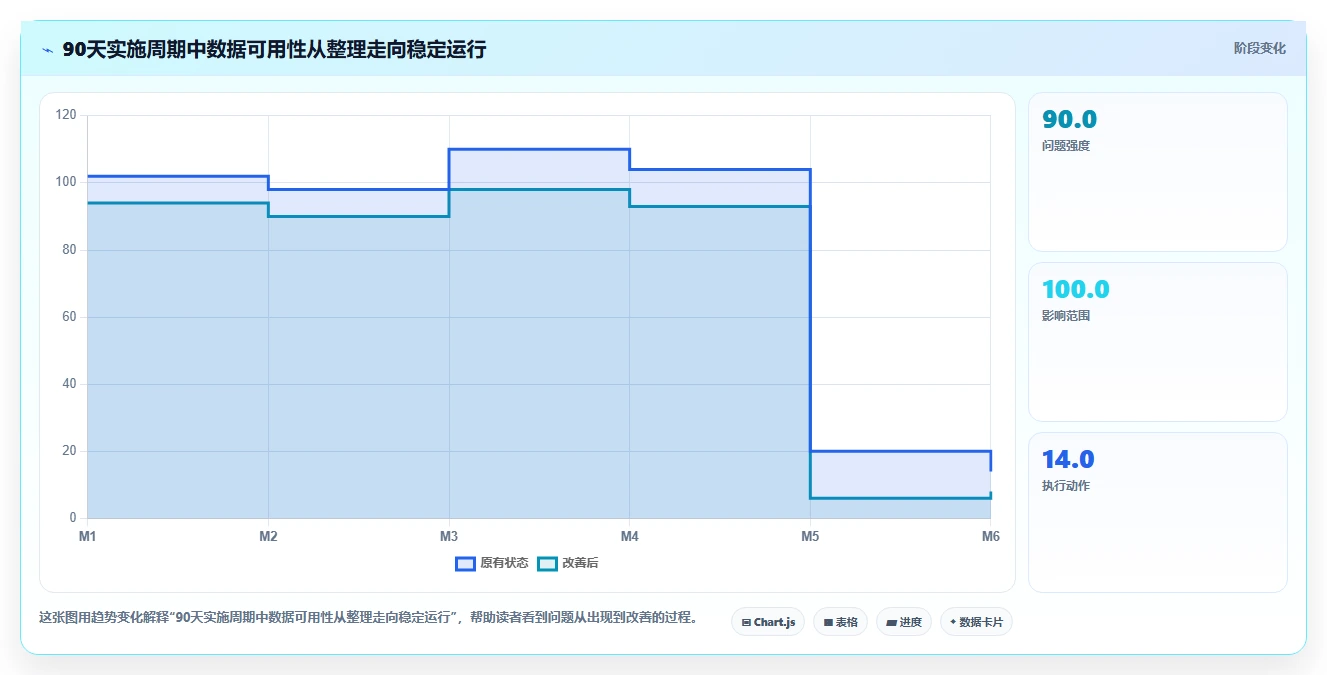
Task: Click the 执行动作 caption
Action: tap(1066, 486)
